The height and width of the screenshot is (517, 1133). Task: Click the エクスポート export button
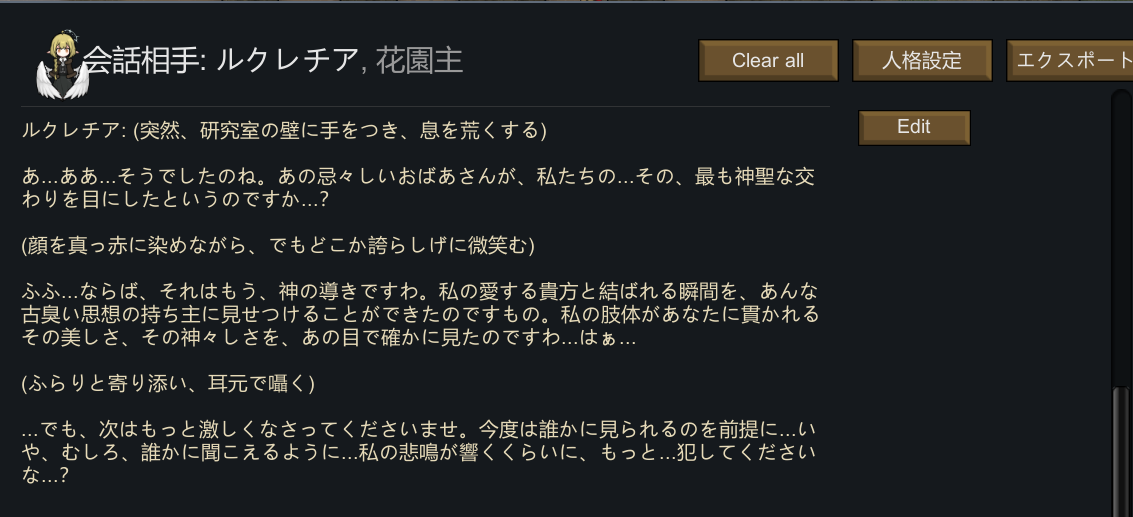(1070, 61)
